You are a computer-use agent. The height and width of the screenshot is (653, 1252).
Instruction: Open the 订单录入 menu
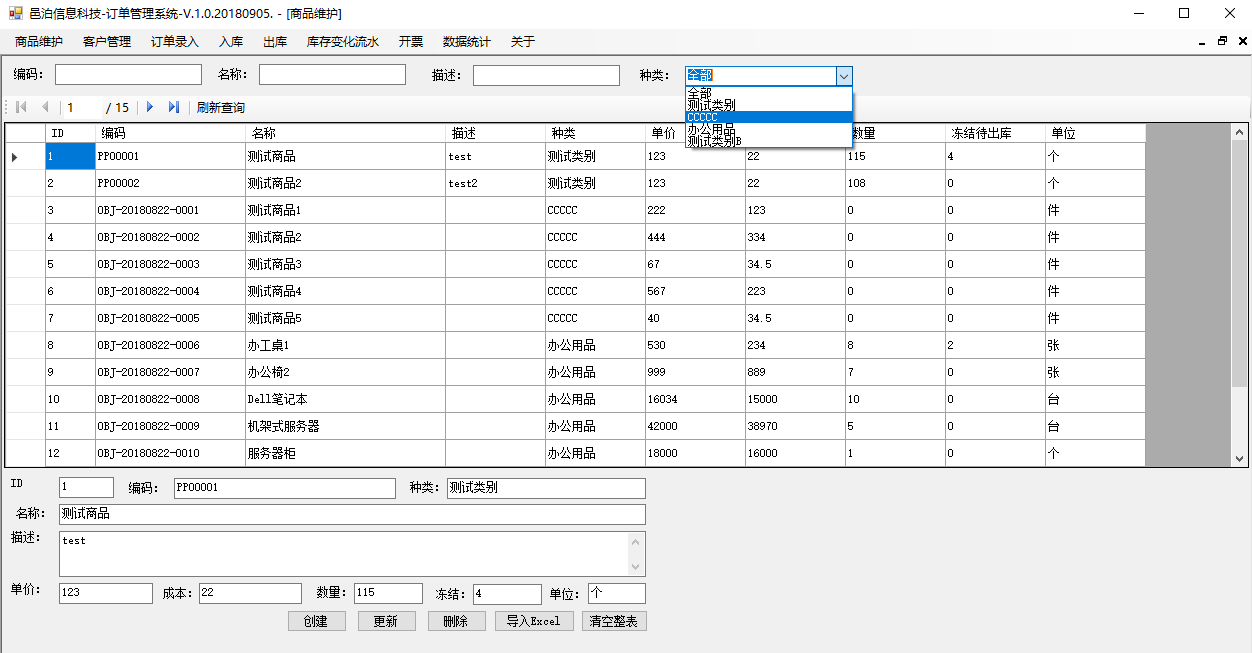tap(175, 42)
